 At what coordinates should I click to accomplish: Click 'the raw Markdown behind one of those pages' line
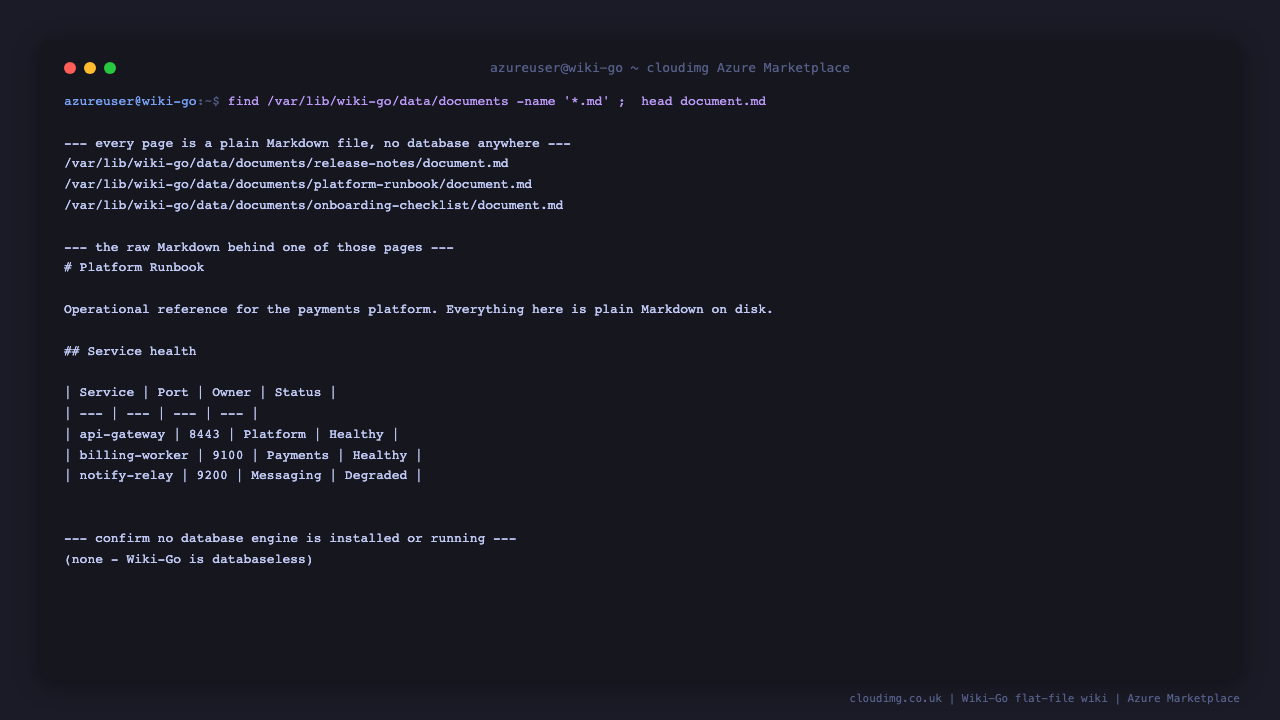[x=259, y=247]
